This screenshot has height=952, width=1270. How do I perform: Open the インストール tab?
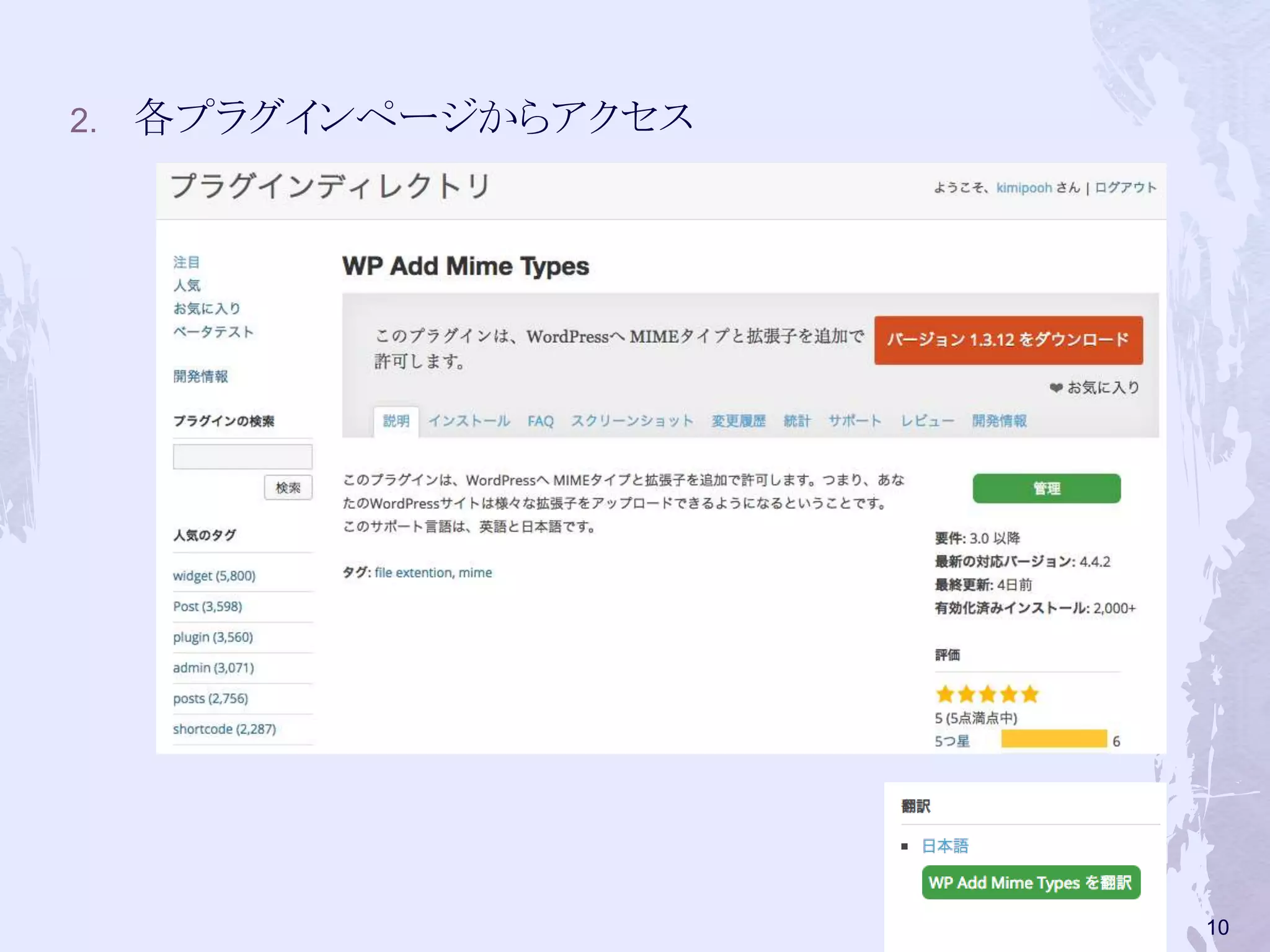click(x=469, y=421)
